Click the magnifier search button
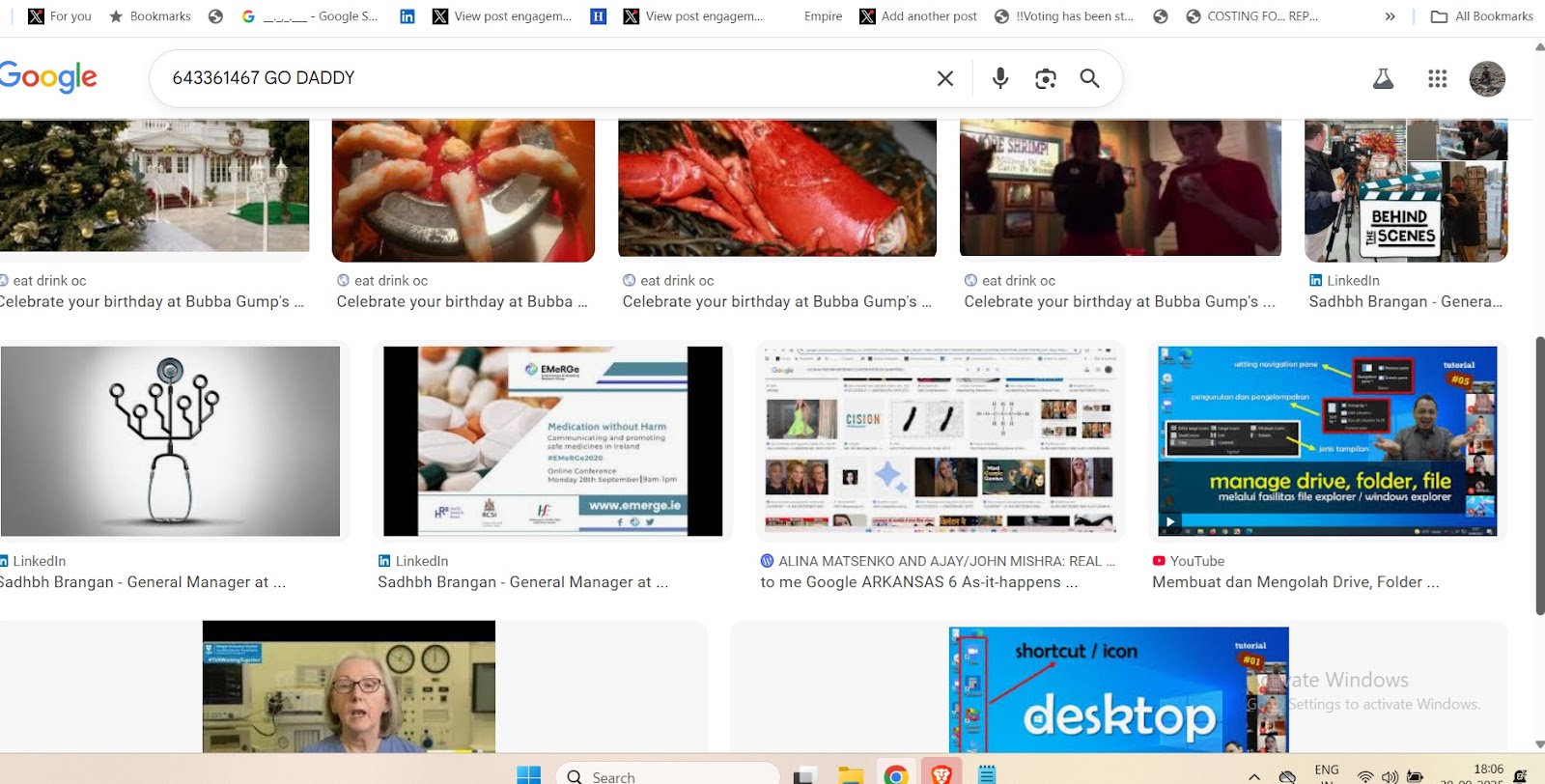 tap(1089, 78)
